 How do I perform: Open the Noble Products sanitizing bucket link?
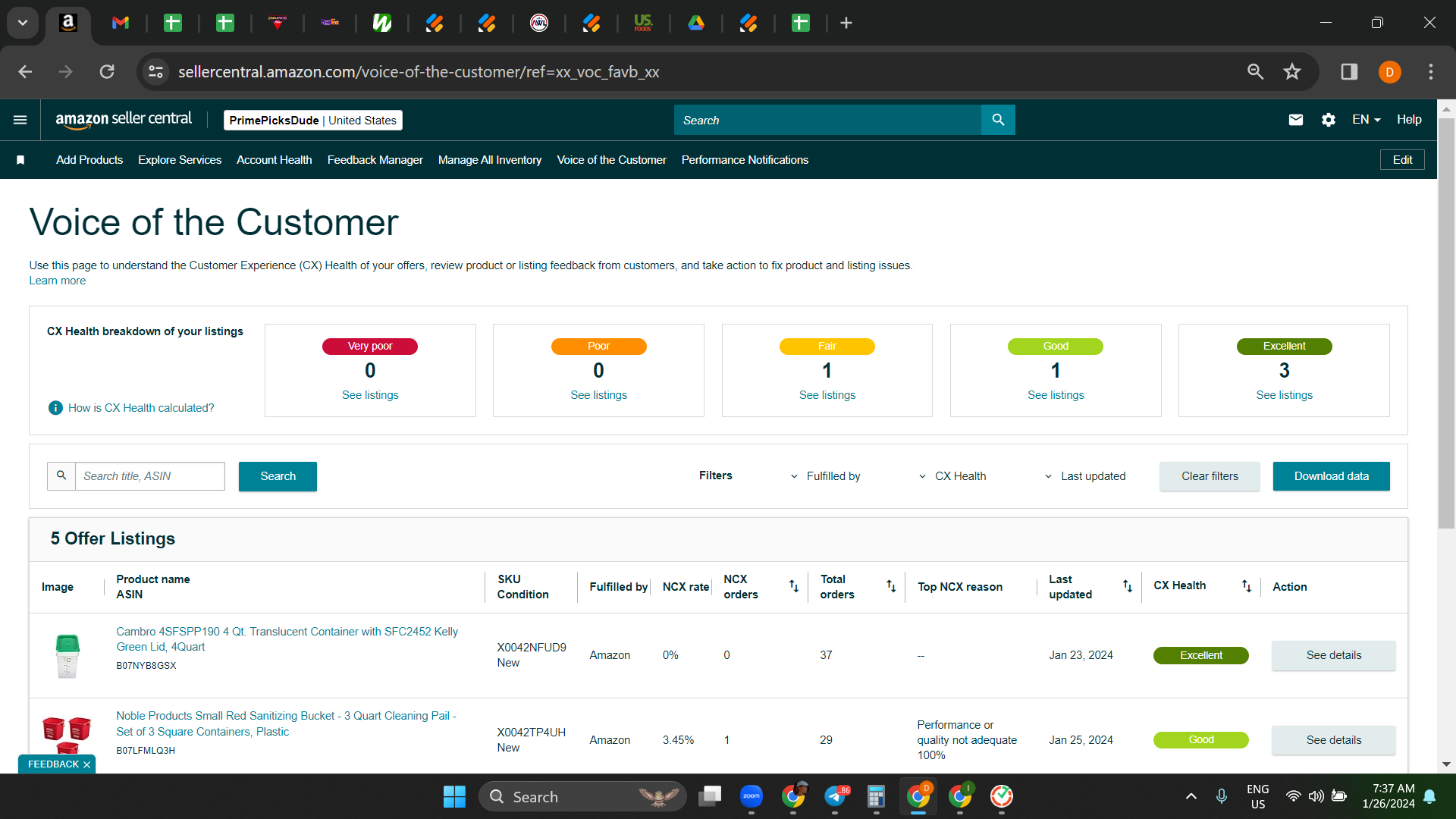(x=286, y=723)
